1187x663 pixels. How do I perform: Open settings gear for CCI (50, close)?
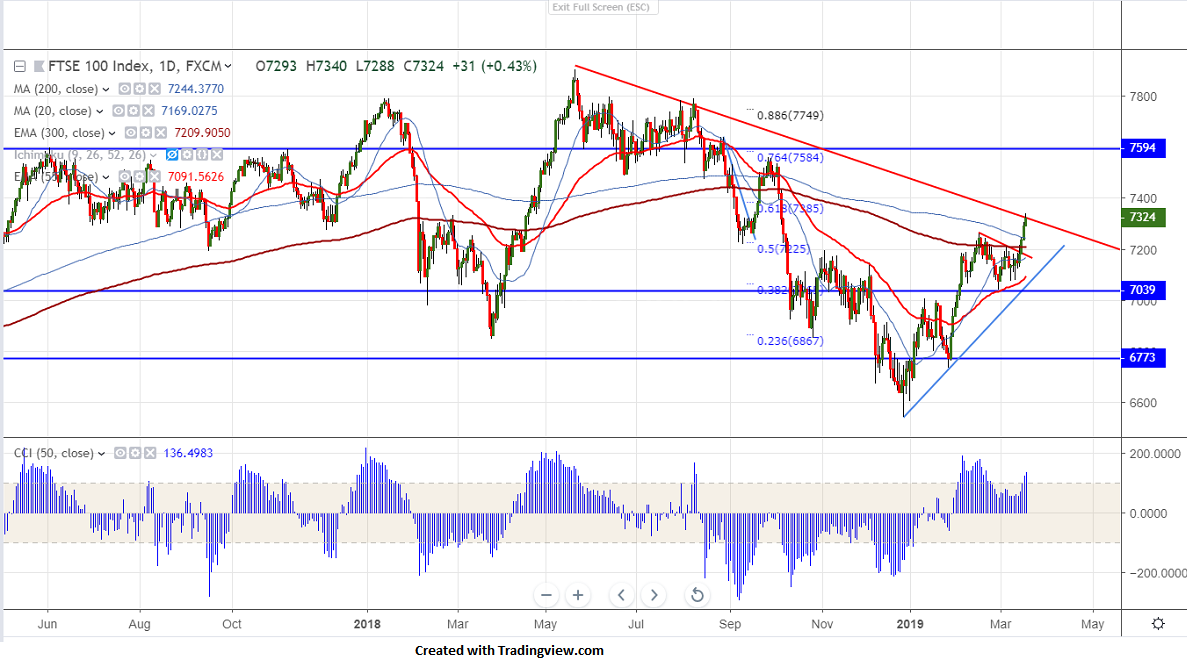click(135, 453)
